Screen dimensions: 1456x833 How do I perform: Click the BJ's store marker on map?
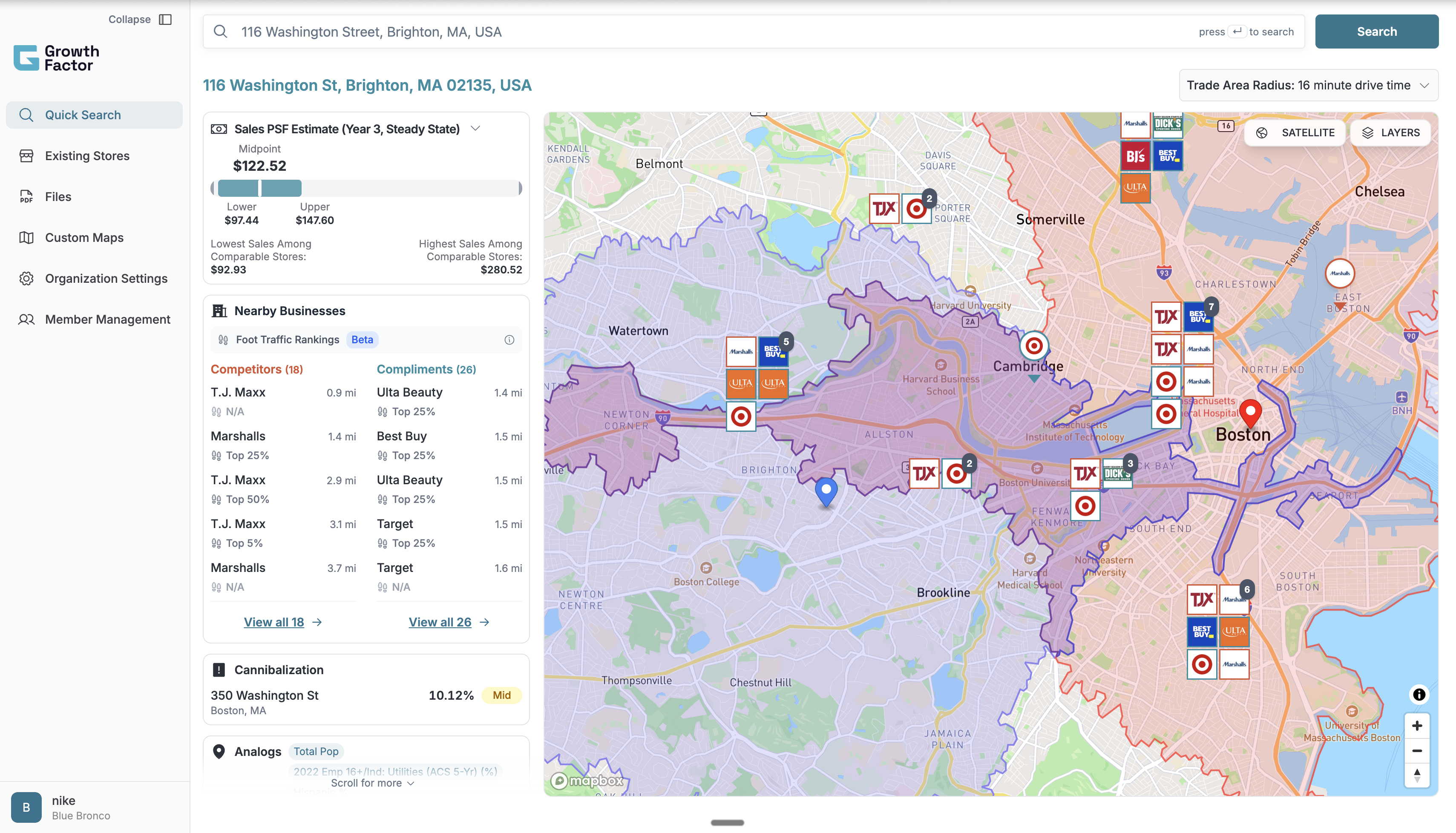point(1135,155)
